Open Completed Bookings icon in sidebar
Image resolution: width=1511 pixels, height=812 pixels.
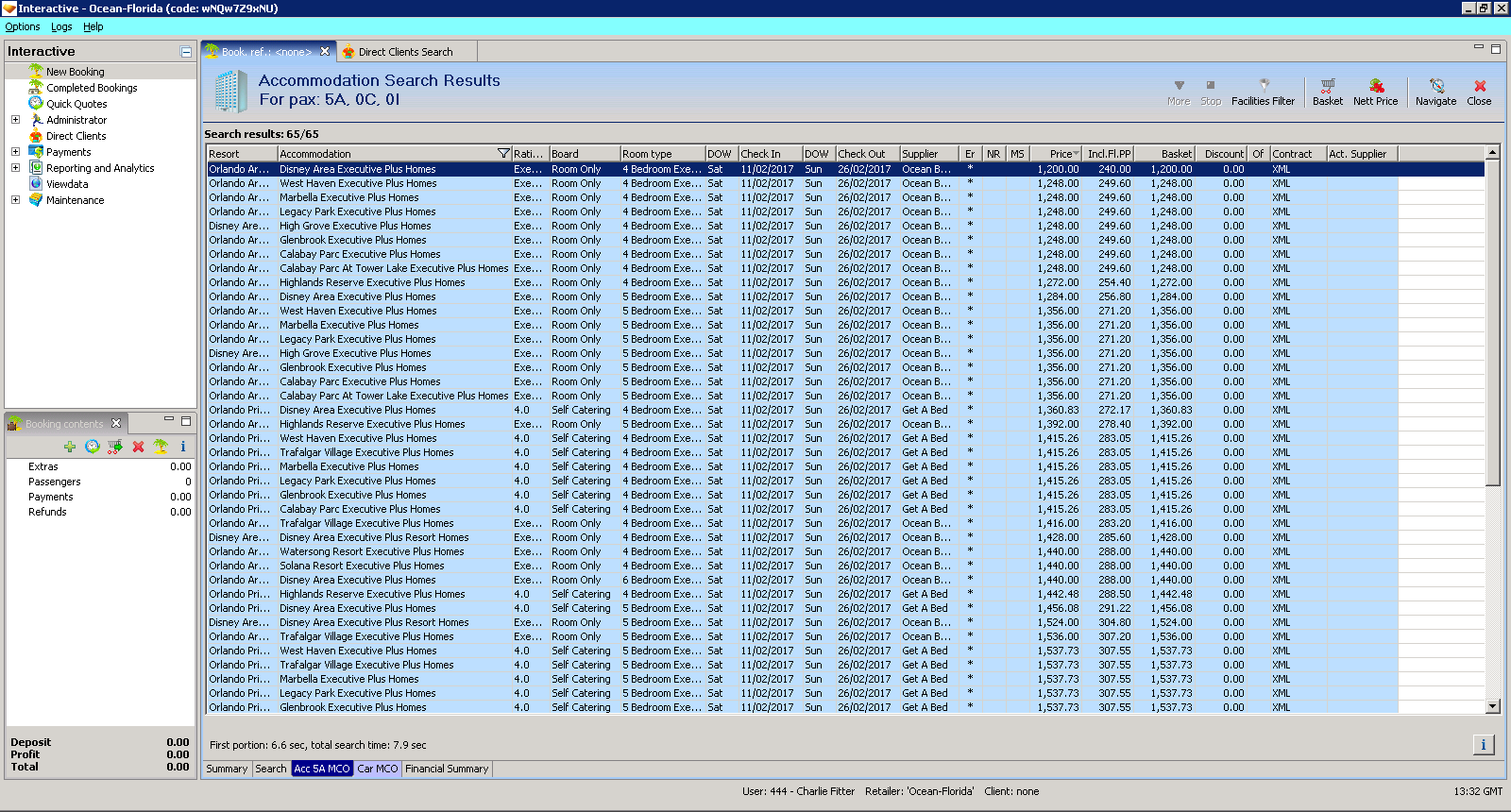(x=36, y=87)
